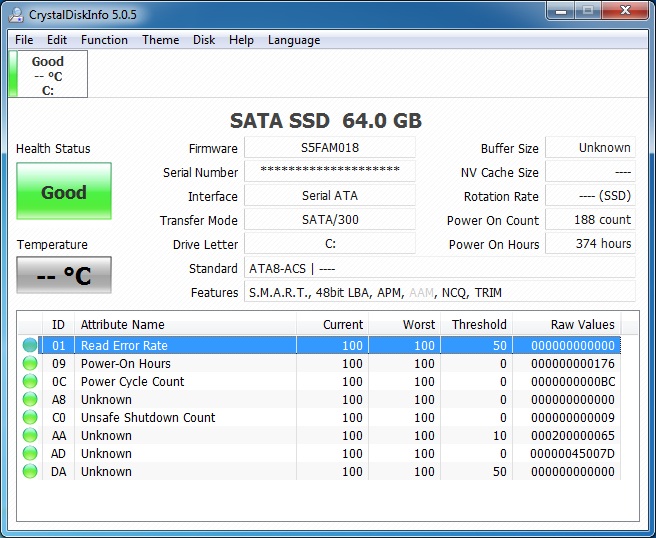The height and width of the screenshot is (538, 656).
Task: Open the Language menu
Action: (294, 40)
